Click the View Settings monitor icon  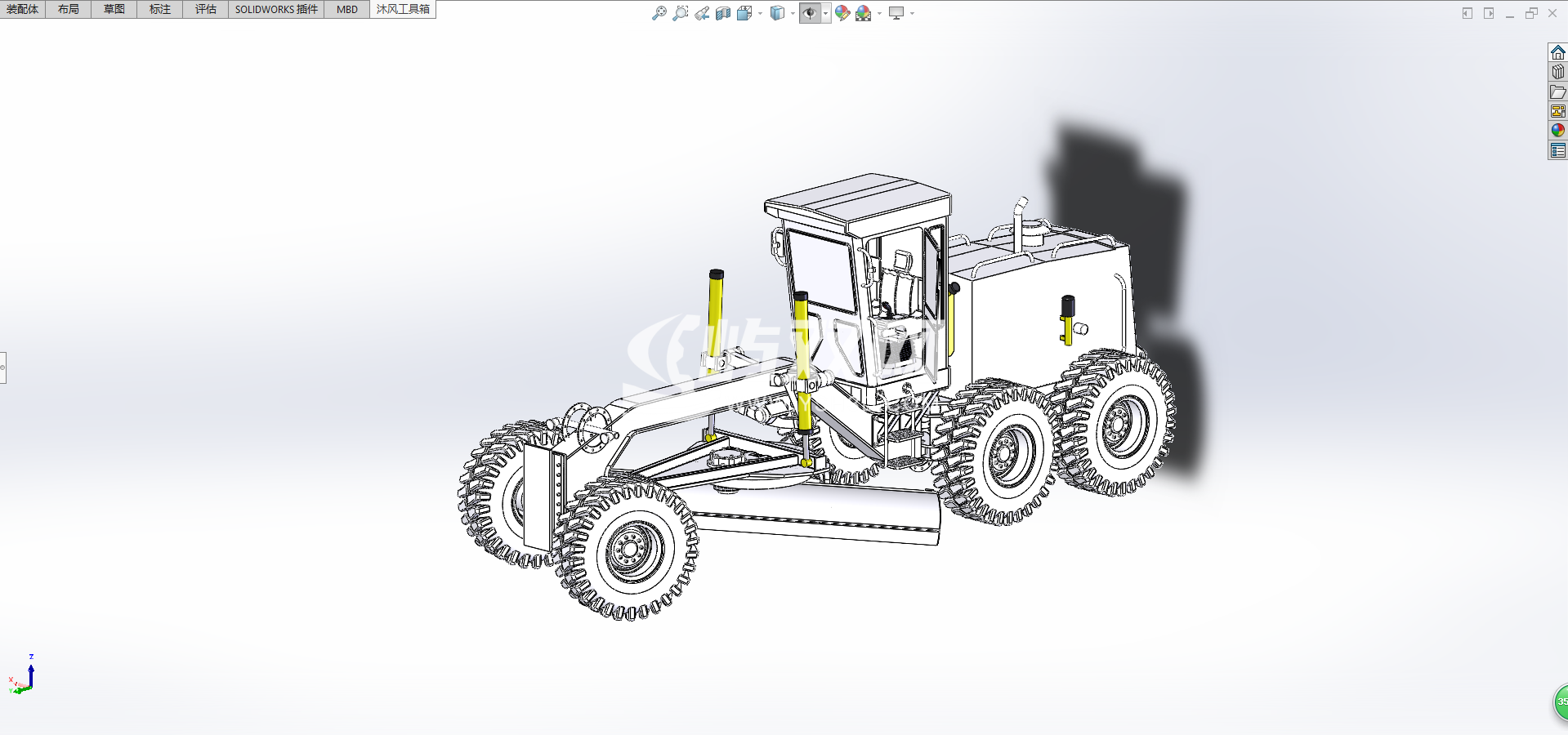point(896,13)
